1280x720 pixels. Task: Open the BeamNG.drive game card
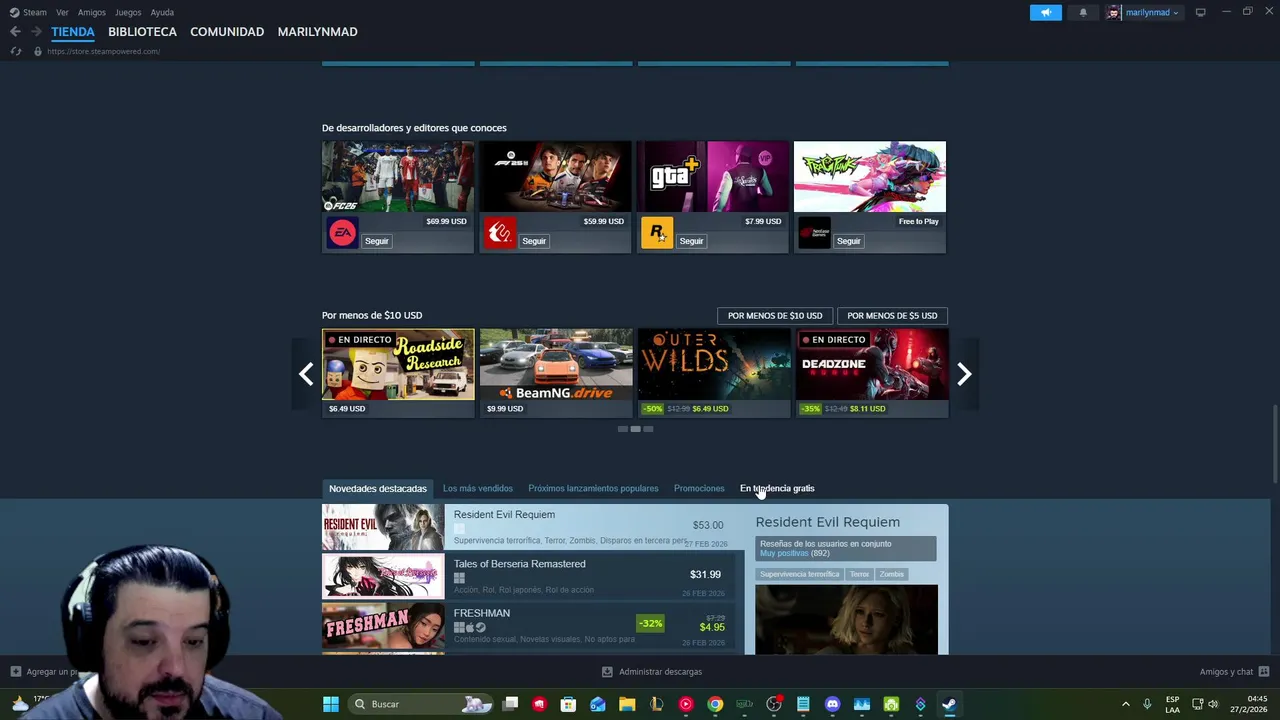tap(556, 373)
